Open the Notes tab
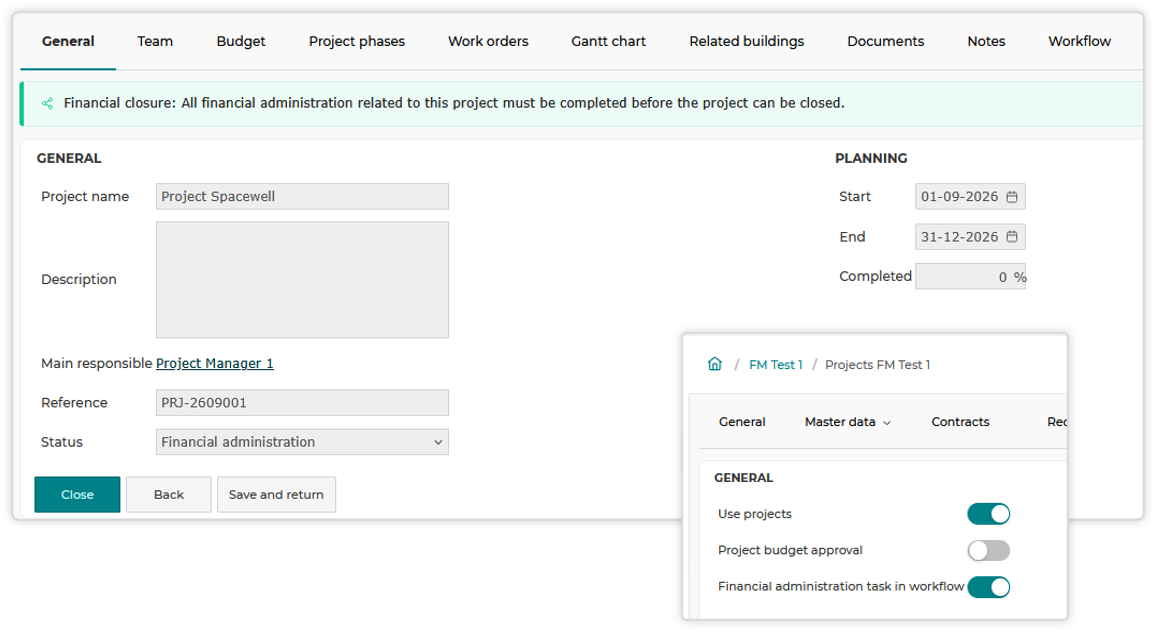 tap(986, 41)
